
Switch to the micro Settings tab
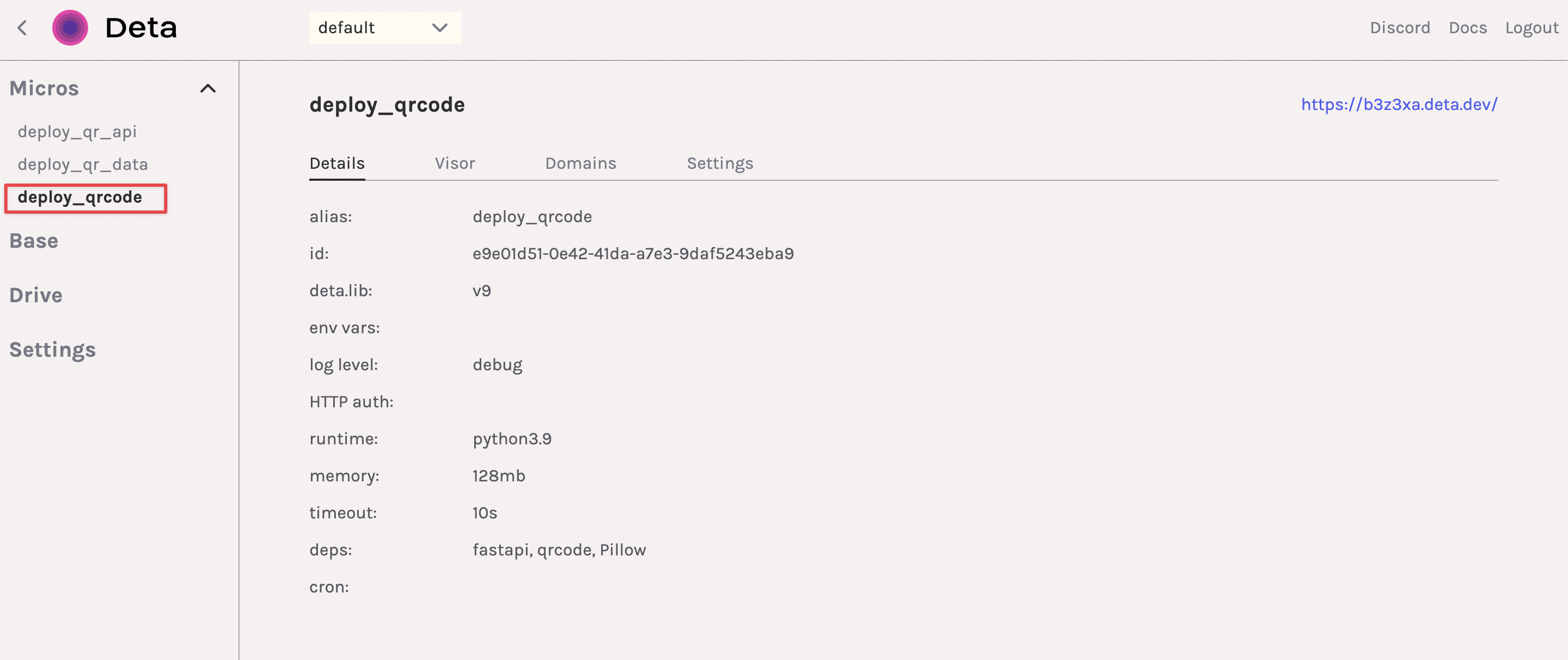pos(720,164)
